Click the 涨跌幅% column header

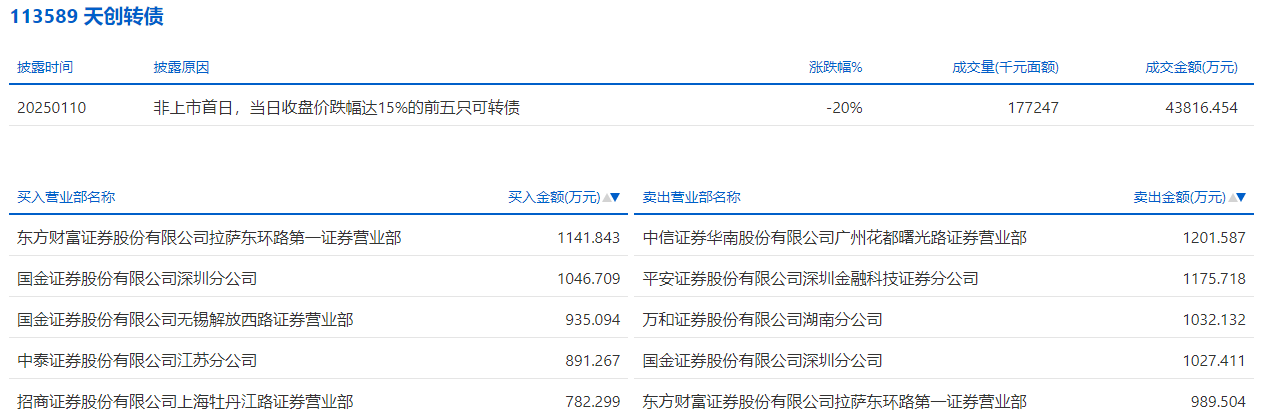coord(835,68)
